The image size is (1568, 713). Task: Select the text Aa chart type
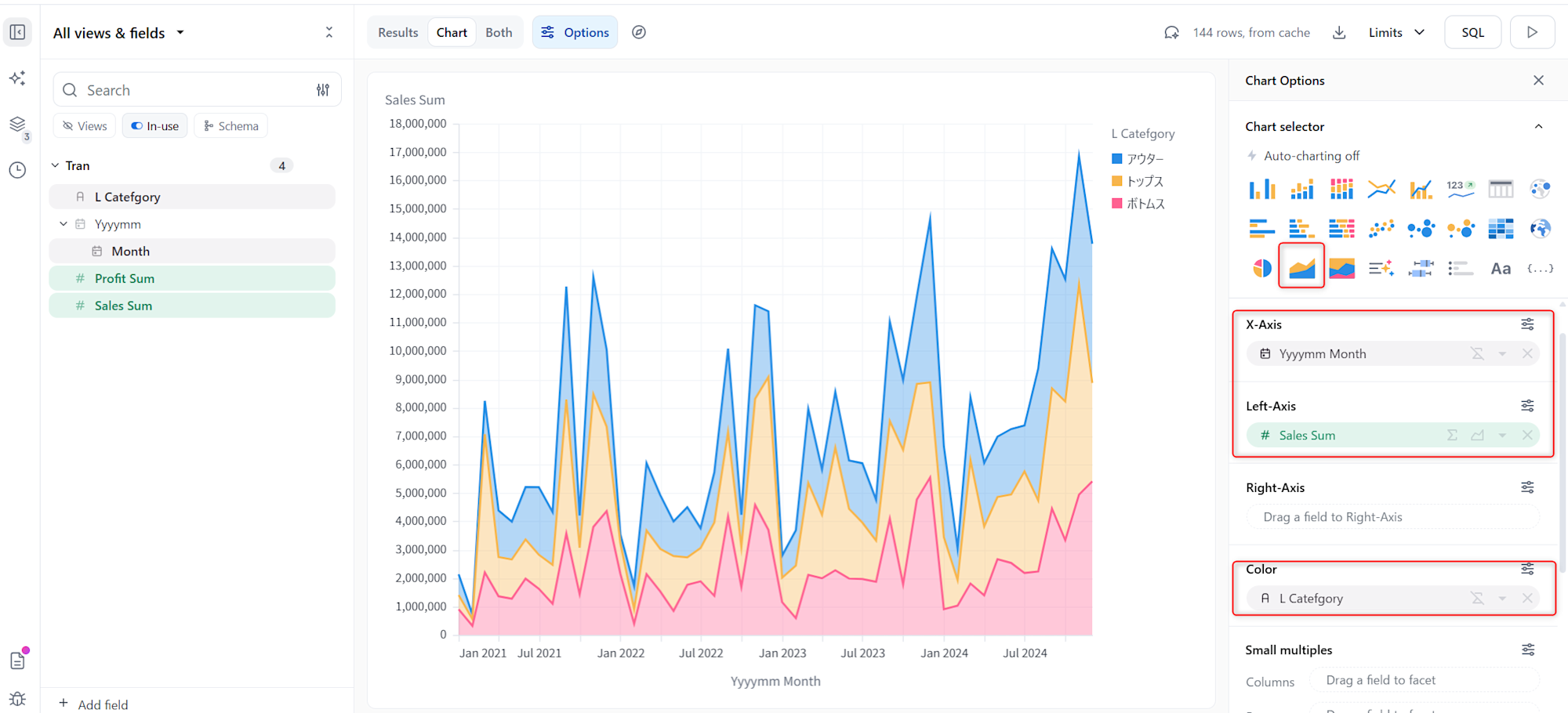(x=1500, y=269)
